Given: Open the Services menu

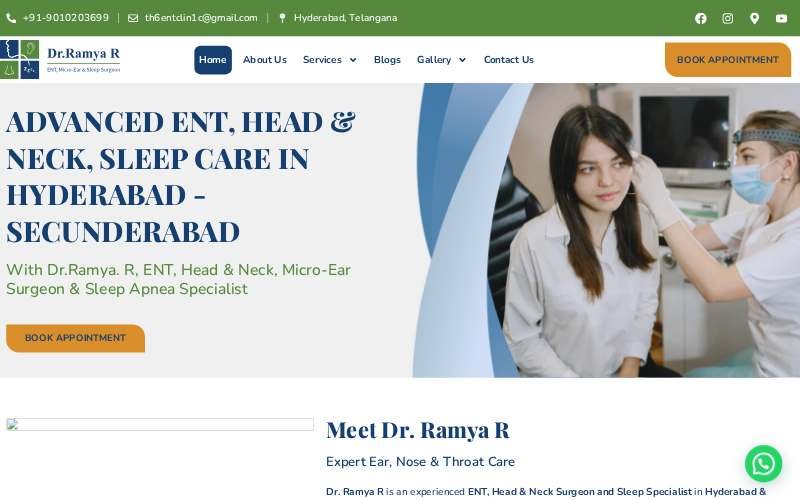Looking at the screenshot, I should click(322, 60).
